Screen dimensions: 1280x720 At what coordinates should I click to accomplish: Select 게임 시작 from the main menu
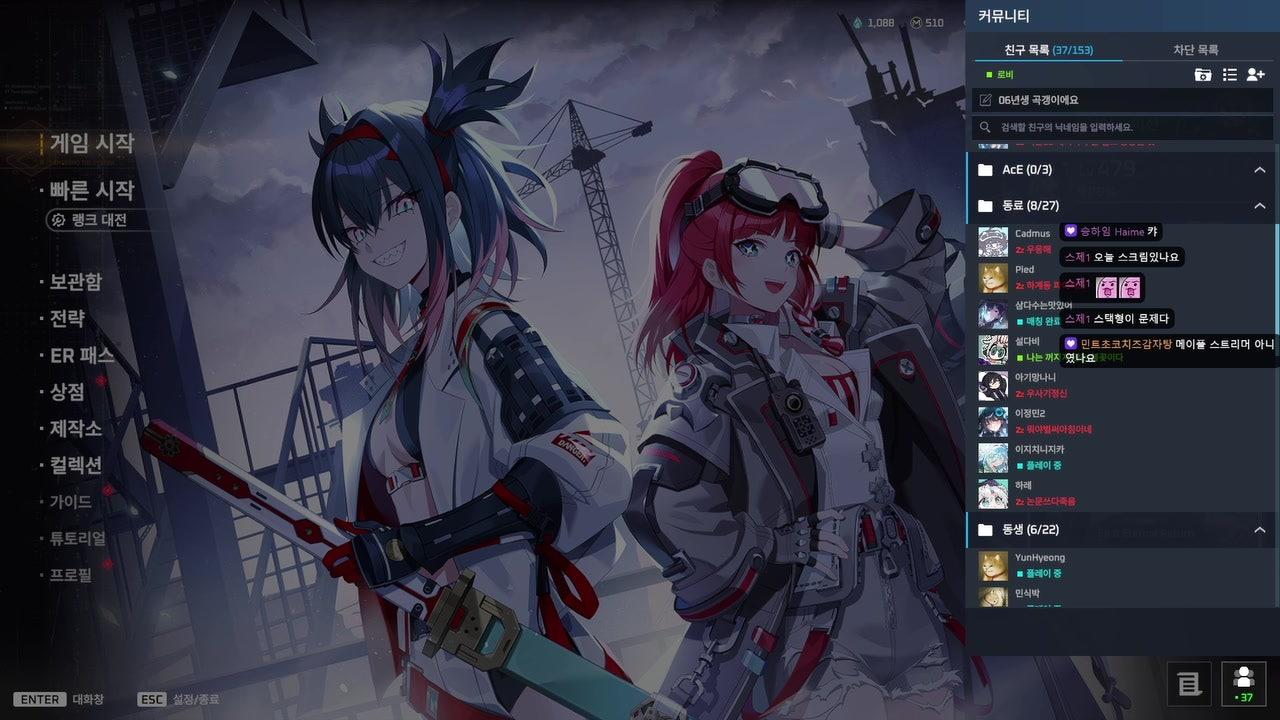tap(92, 144)
